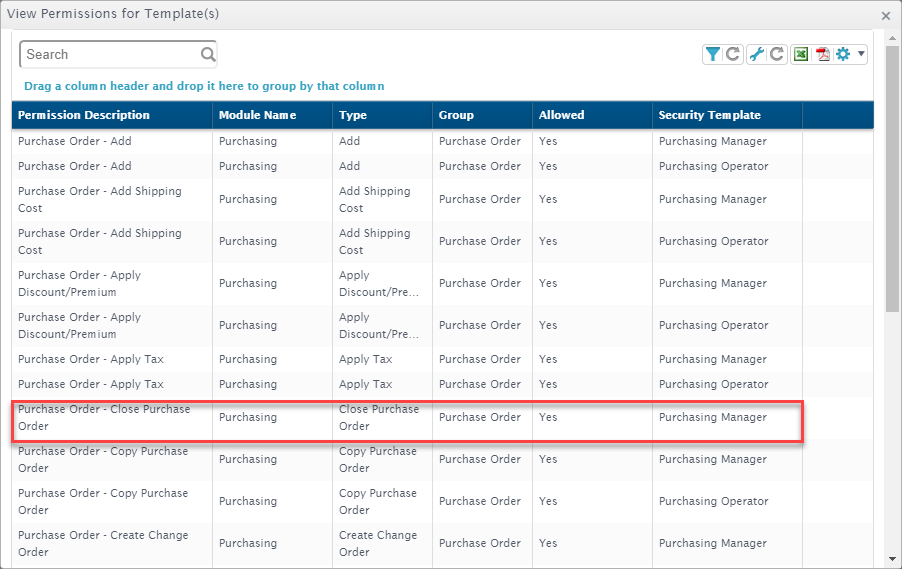Export the grid to Excel

coord(801,55)
